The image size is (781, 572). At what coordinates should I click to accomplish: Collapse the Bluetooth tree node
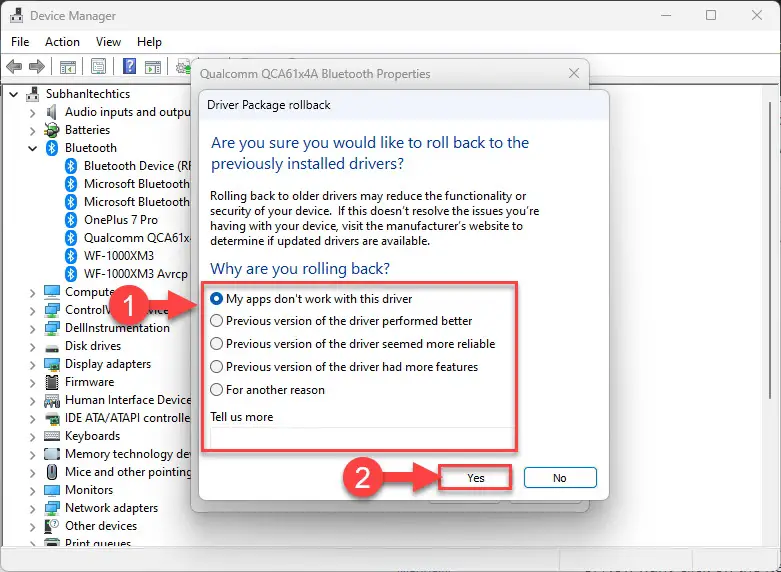(32, 148)
